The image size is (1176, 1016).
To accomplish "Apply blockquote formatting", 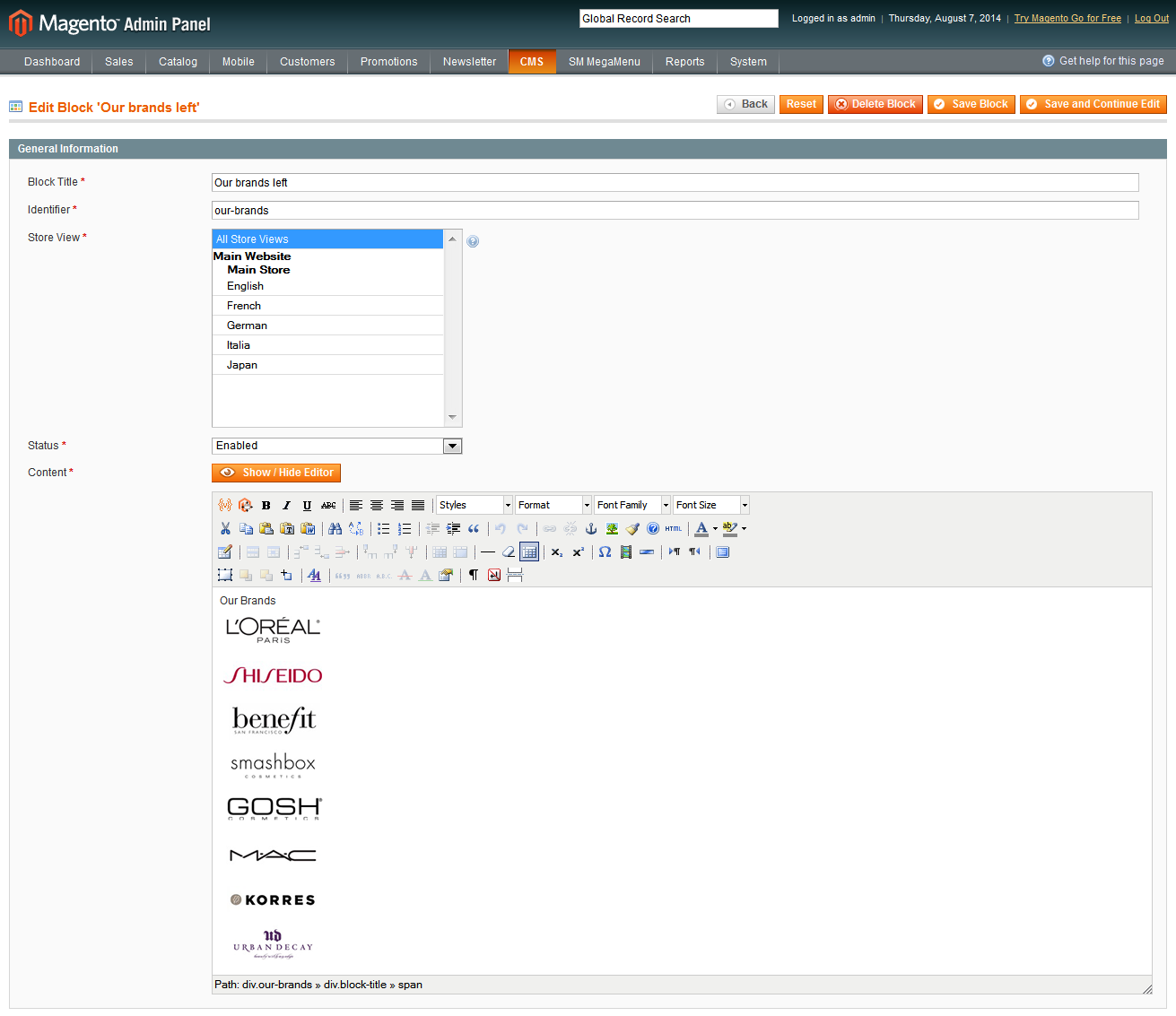I will (x=474, y=528).
